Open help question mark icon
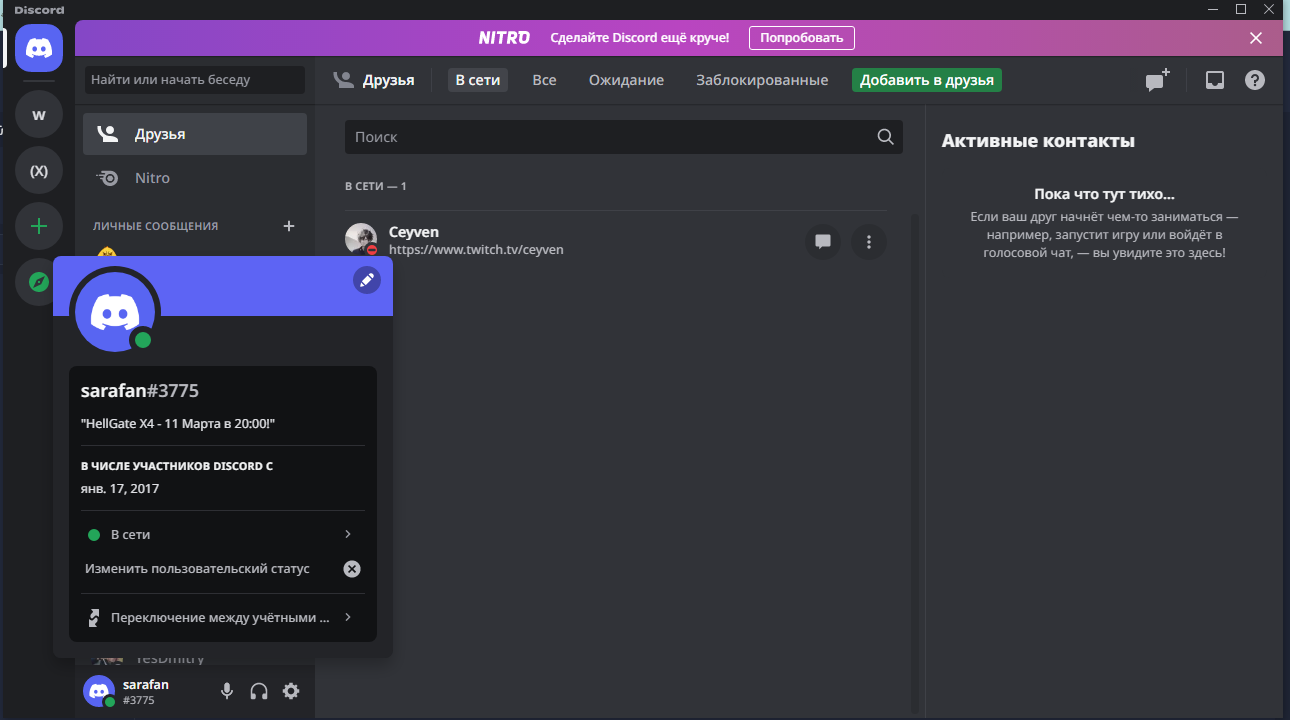 pyautogui.click(x=1255, y=80)
